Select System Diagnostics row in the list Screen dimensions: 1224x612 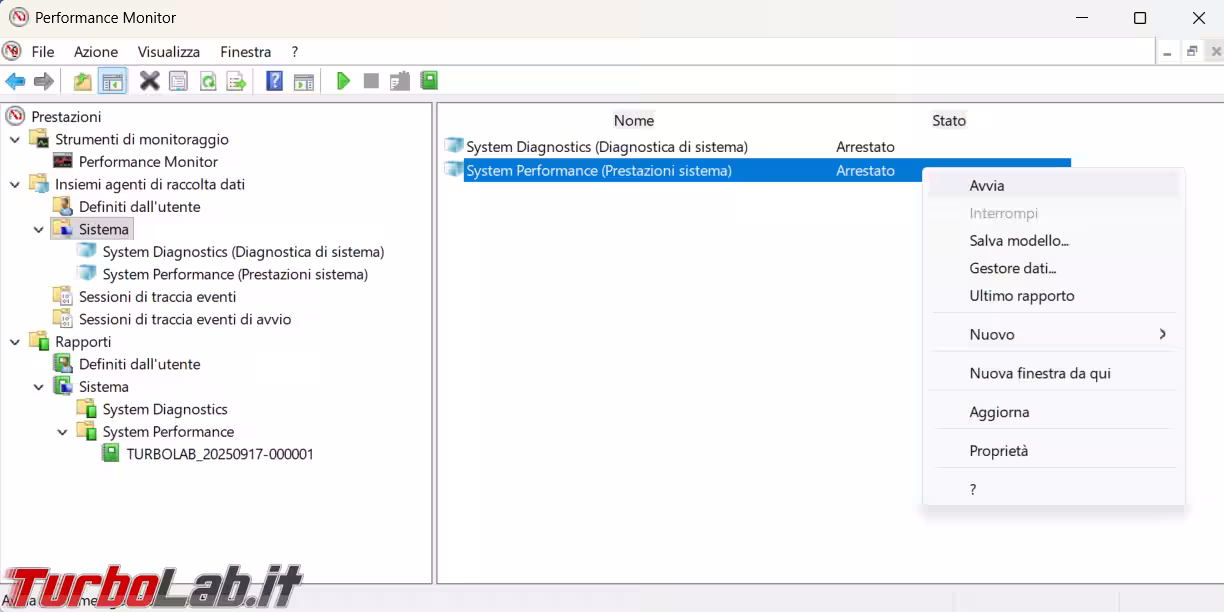pyautogui.click(x=606, y=147)
